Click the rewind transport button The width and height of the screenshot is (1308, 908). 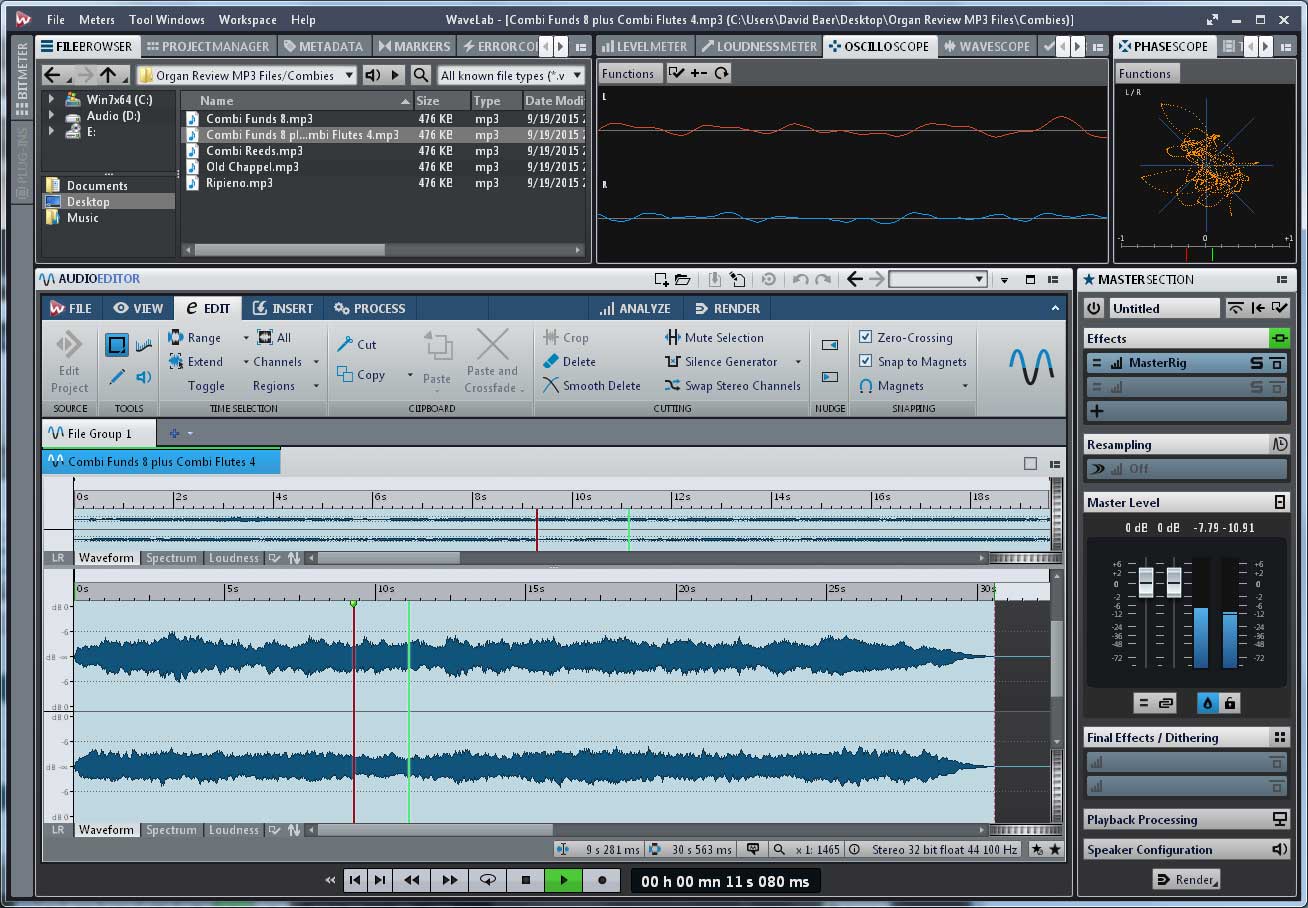411,880
